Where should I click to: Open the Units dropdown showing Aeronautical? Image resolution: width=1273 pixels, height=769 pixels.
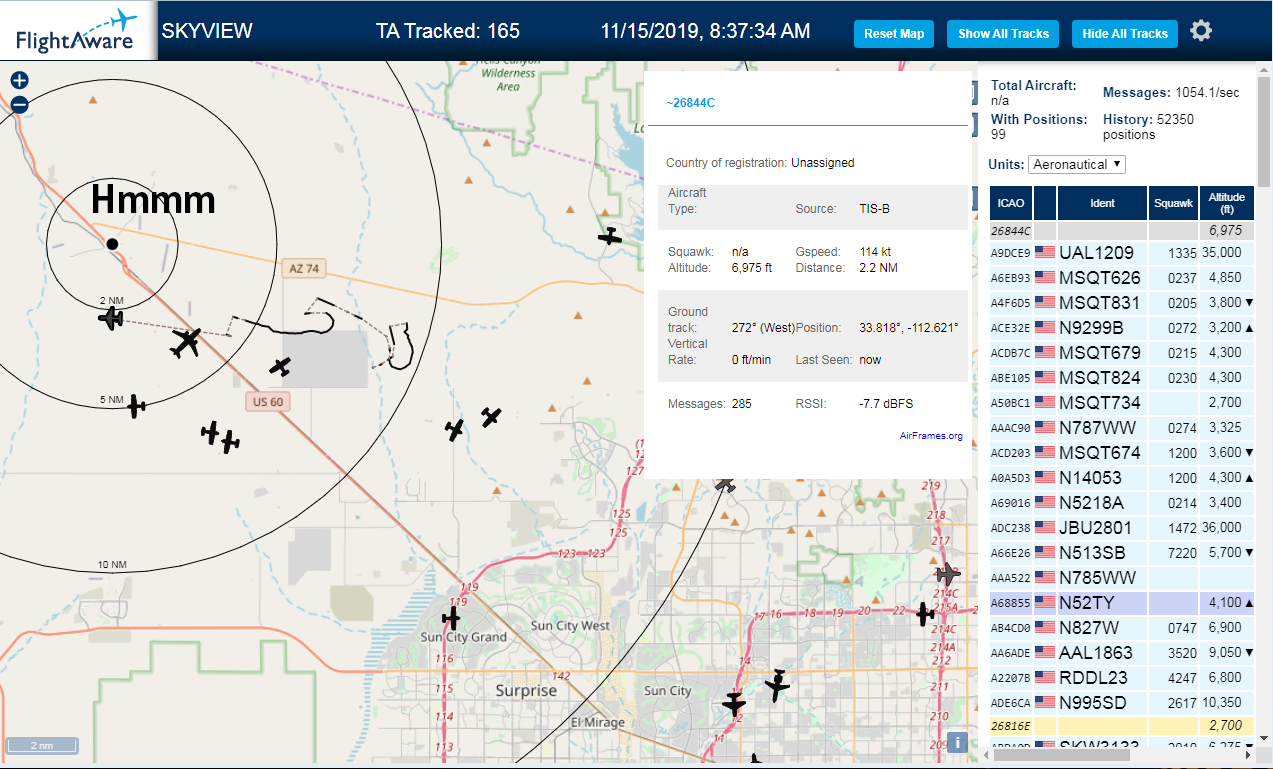tap(1077, 164)
